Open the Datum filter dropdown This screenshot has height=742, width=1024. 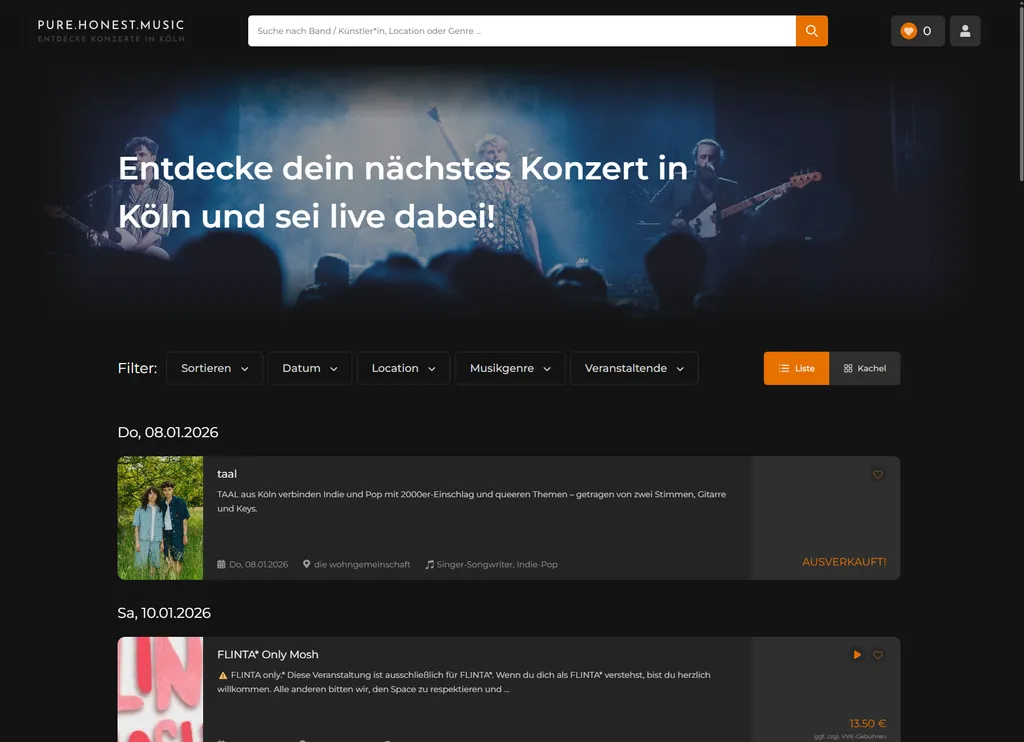(309, 368)
